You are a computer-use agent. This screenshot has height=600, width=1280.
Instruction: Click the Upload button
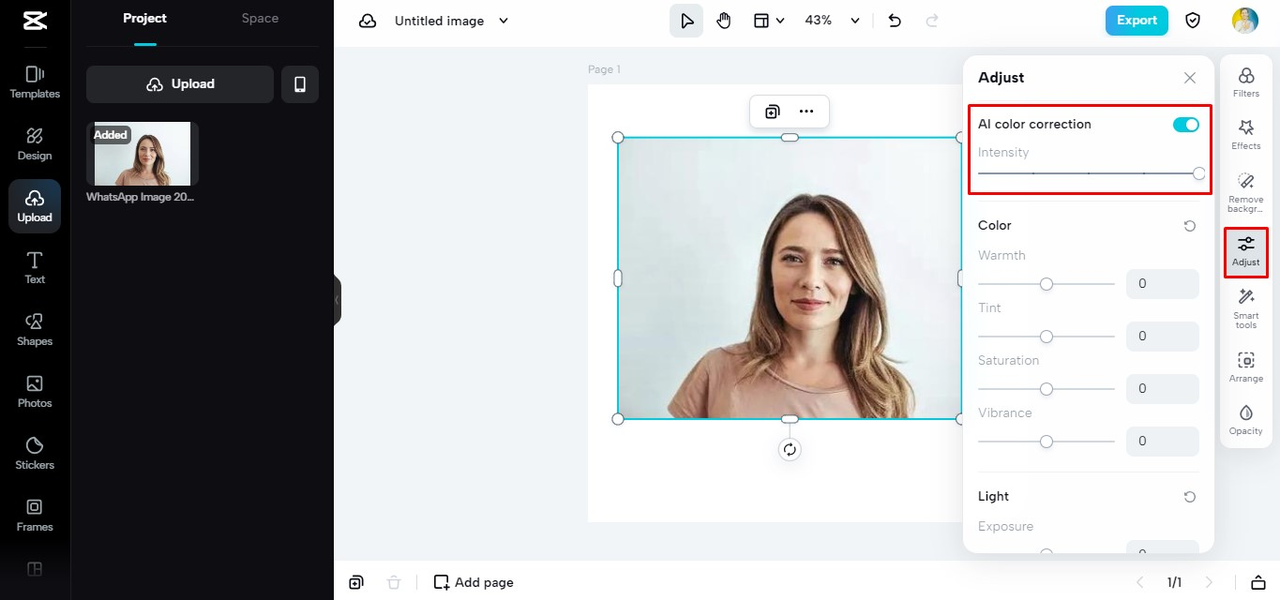[x=180, y=84]
